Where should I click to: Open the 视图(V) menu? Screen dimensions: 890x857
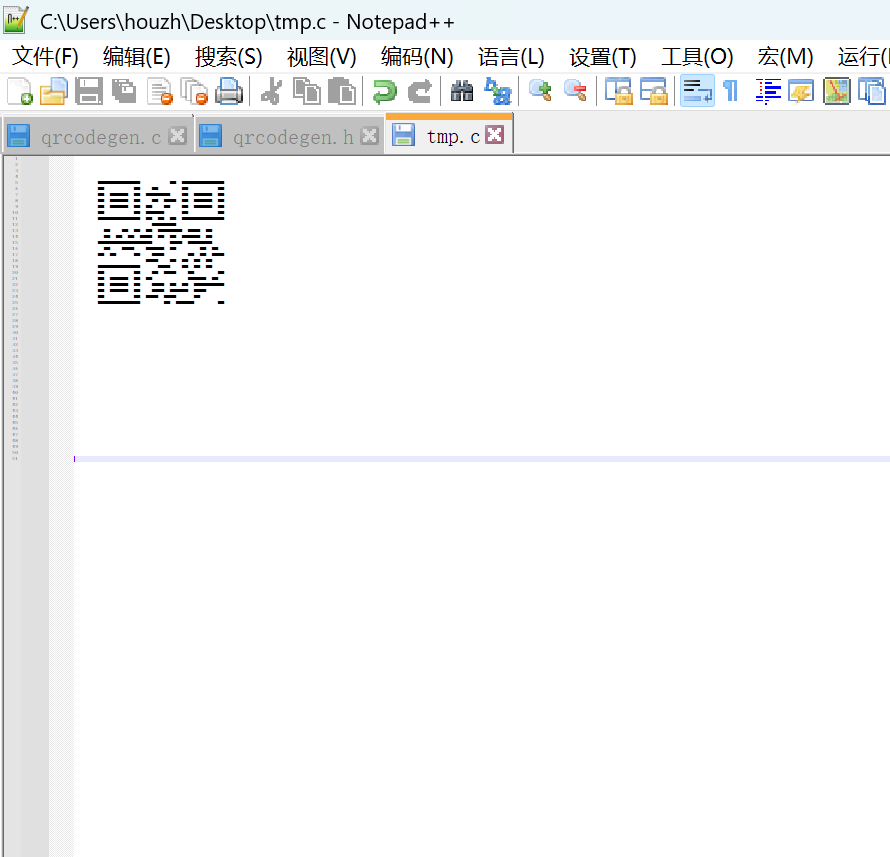tap(321, 57)
